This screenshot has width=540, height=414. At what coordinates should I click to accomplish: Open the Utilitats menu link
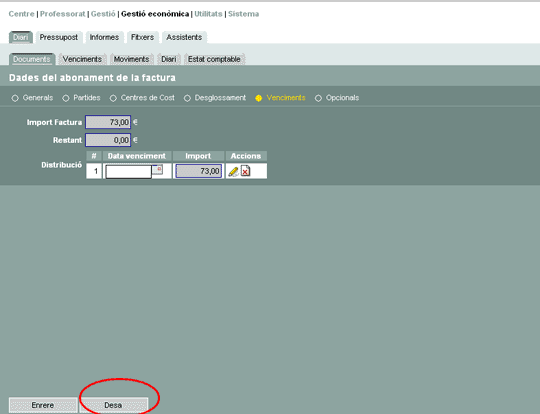tap(208, 14)
